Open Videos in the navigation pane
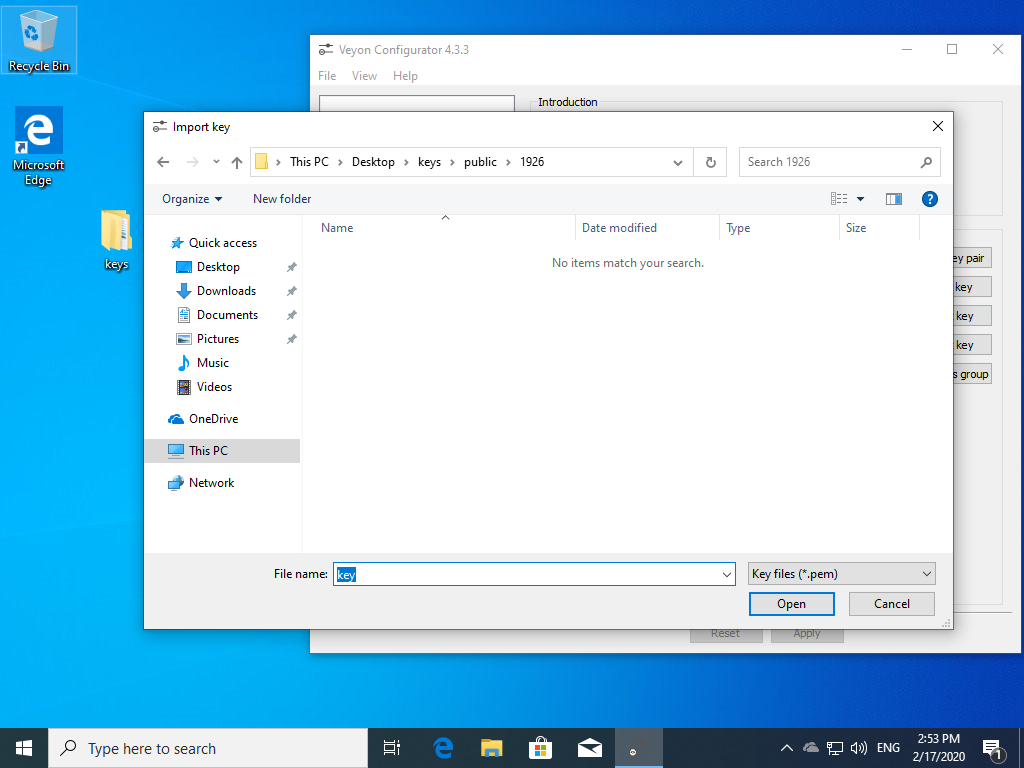The height and width of the screenshot is (768, 1024). click(214, 387)
